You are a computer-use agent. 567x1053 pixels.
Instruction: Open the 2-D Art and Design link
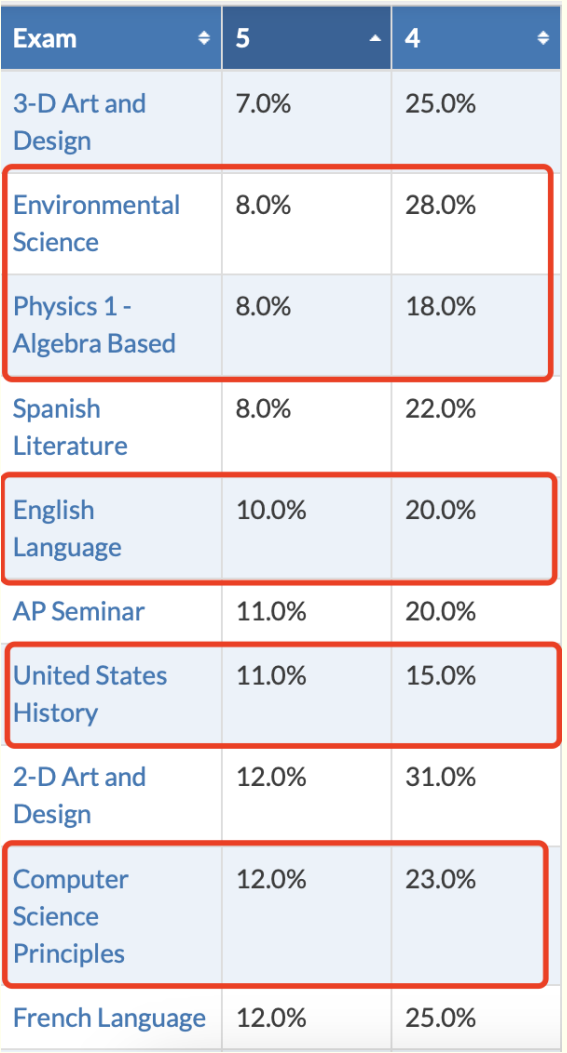tap(79, 795)
